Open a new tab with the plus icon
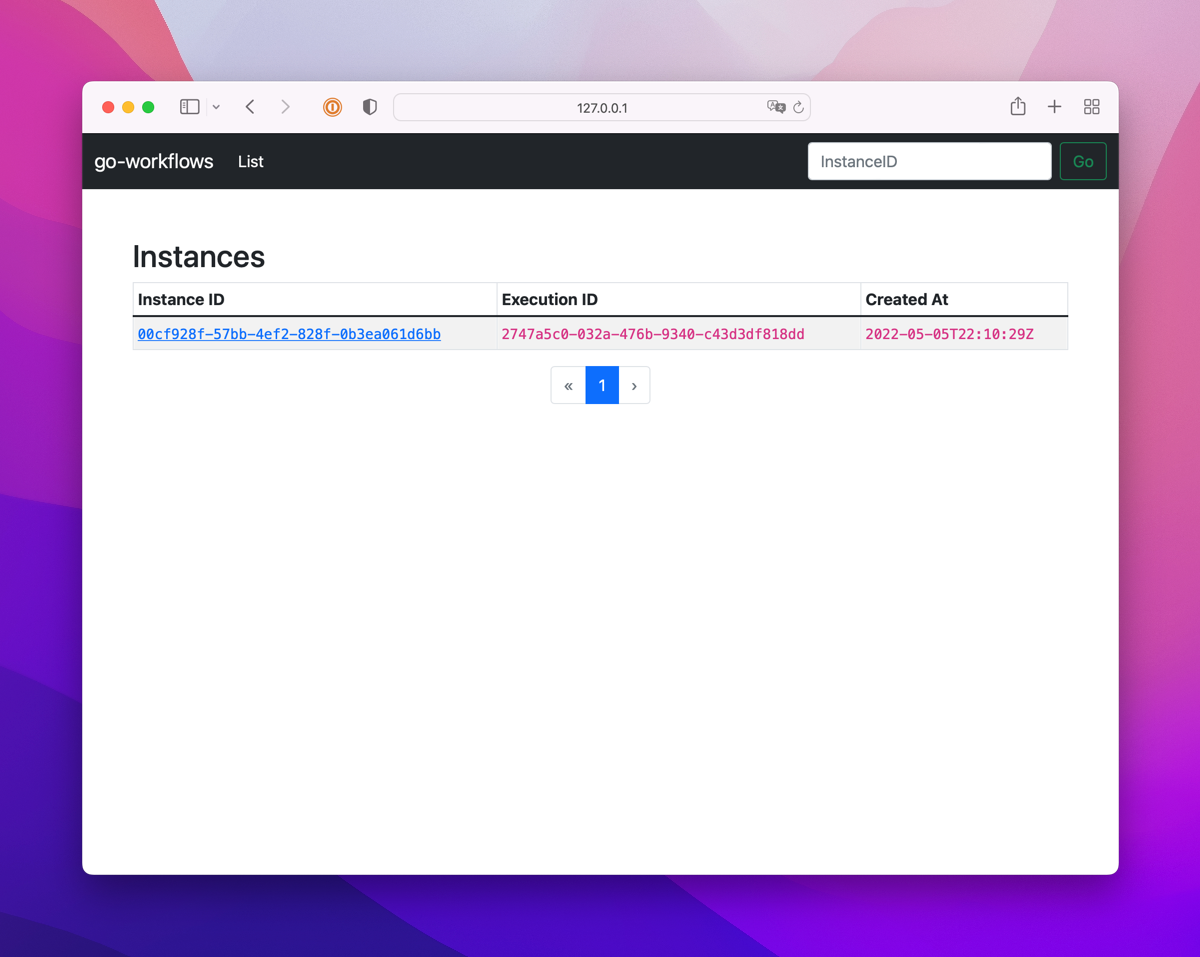The height and width of the screenshot is (957, 1200). (1054, 107)
